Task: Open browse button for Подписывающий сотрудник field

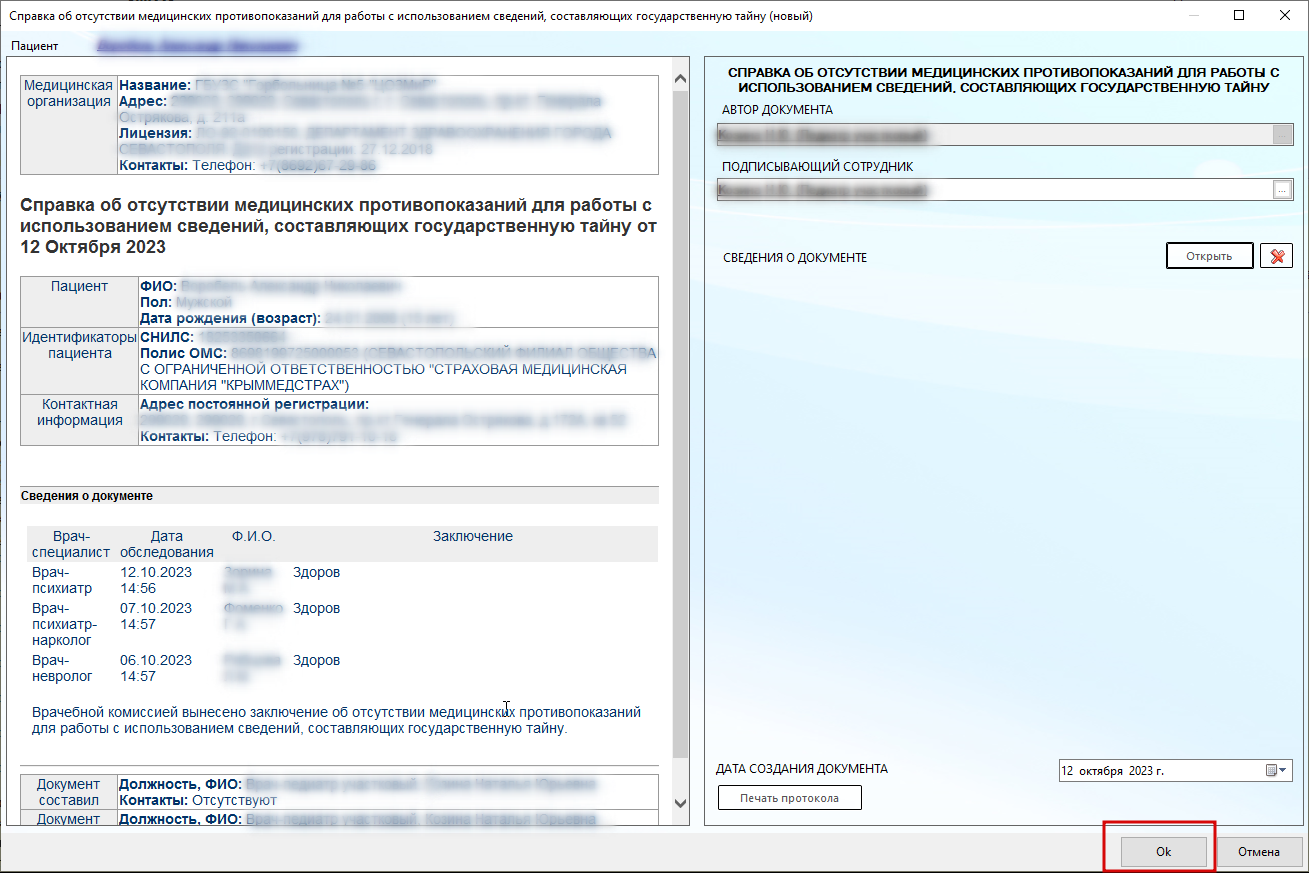Action: pos(1283,190)
